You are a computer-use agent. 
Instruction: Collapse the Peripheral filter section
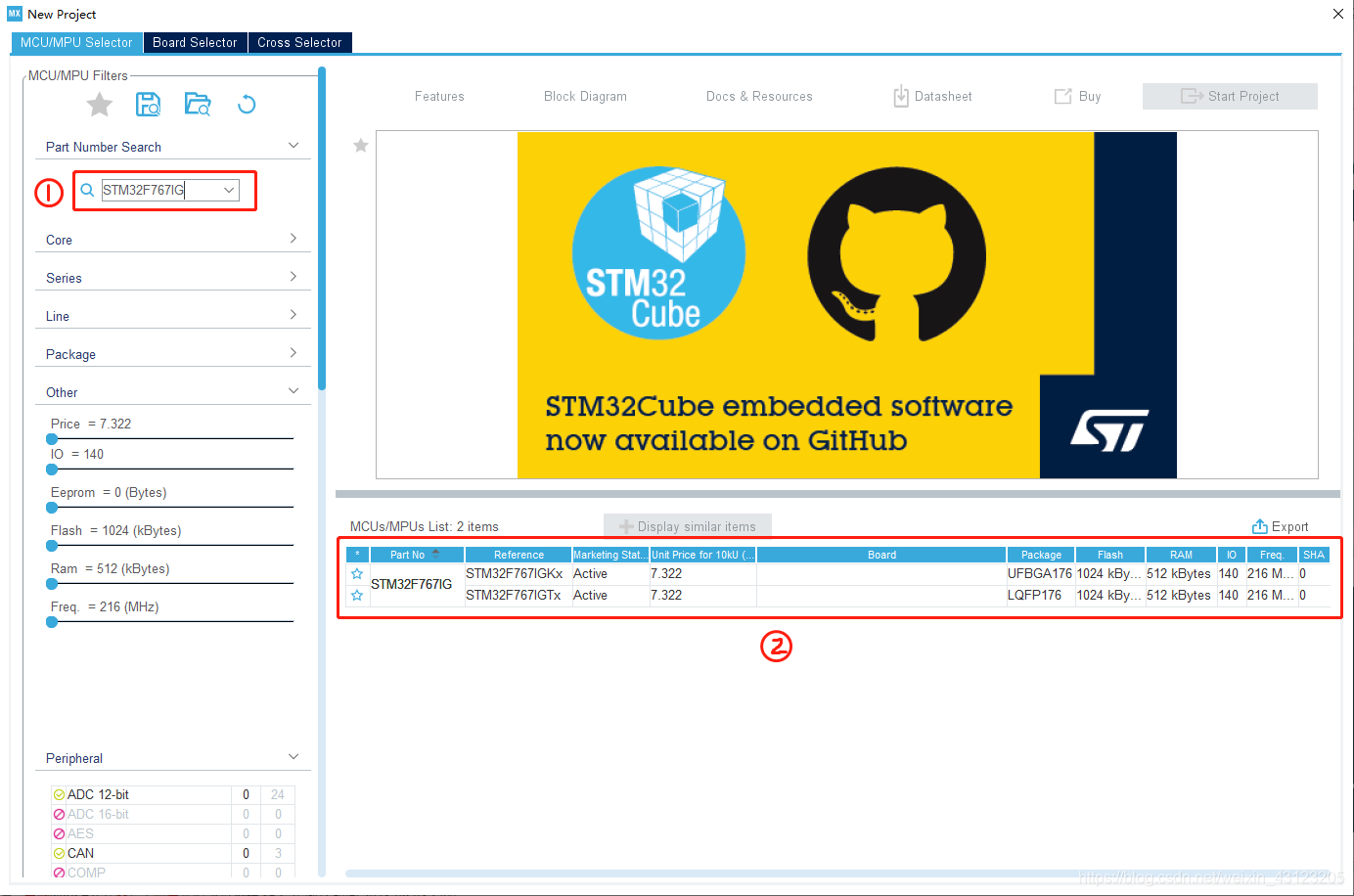pos(293,757)
